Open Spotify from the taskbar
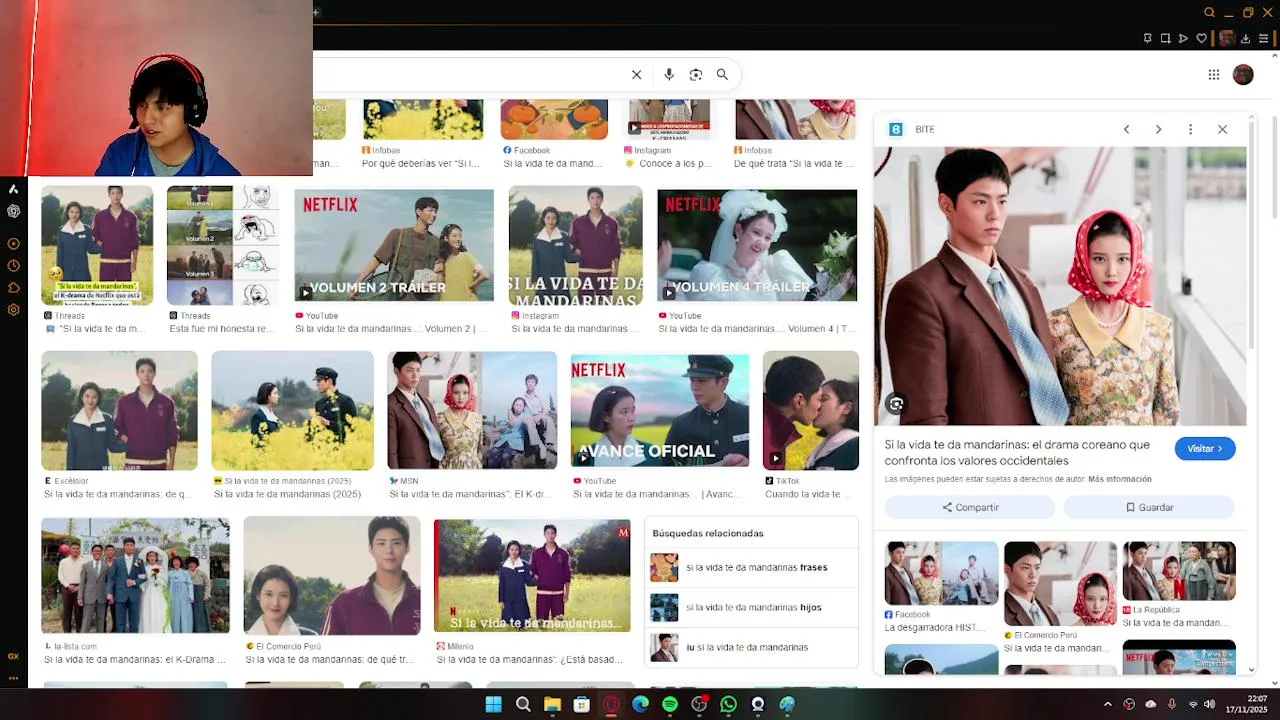1280x720 pixels. click(x=670, y=705)
